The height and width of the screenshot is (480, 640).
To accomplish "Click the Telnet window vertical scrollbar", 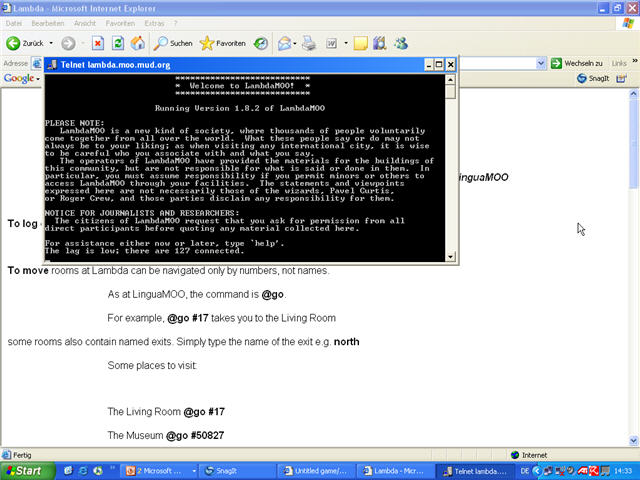I will (451, 170).
